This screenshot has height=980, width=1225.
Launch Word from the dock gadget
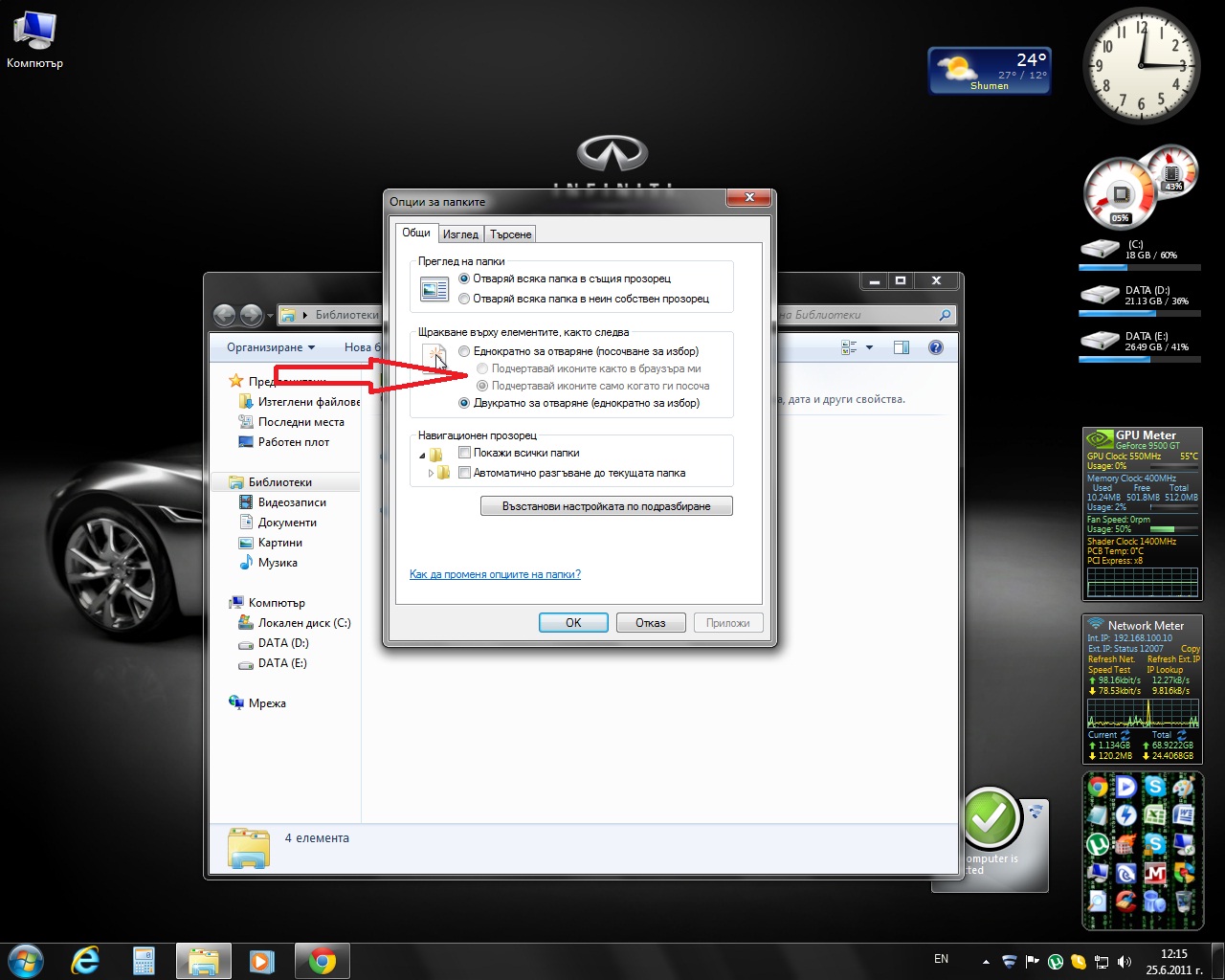click(1184, 814)
